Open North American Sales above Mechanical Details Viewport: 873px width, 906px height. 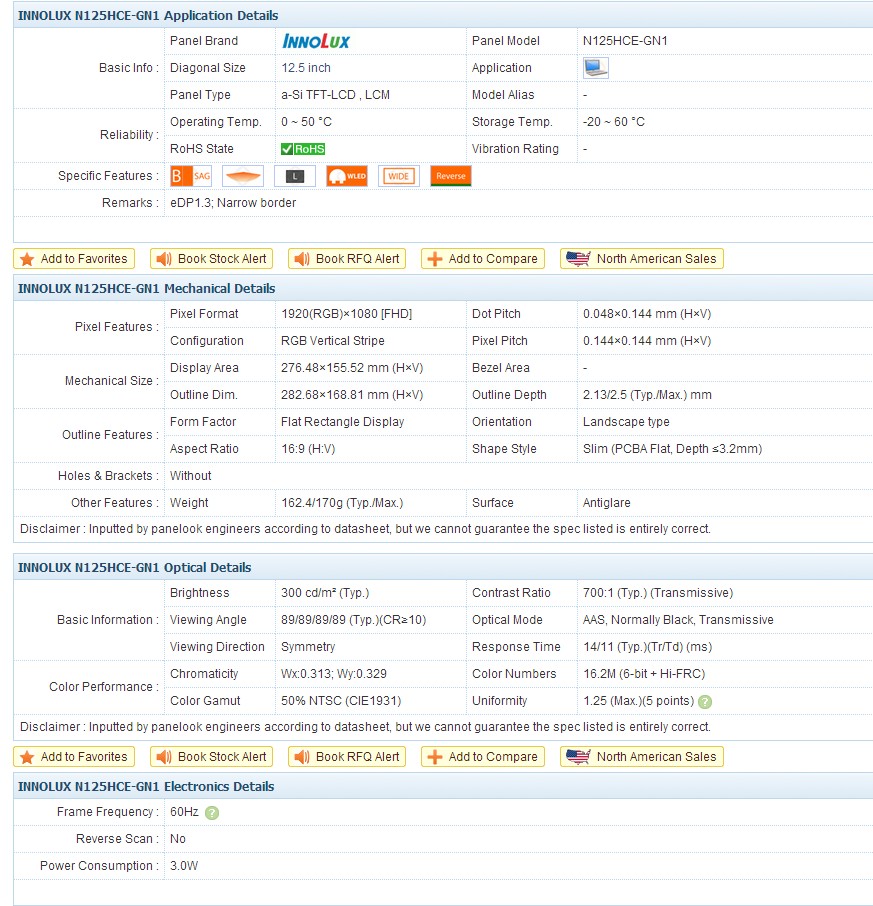coord(642,259)
